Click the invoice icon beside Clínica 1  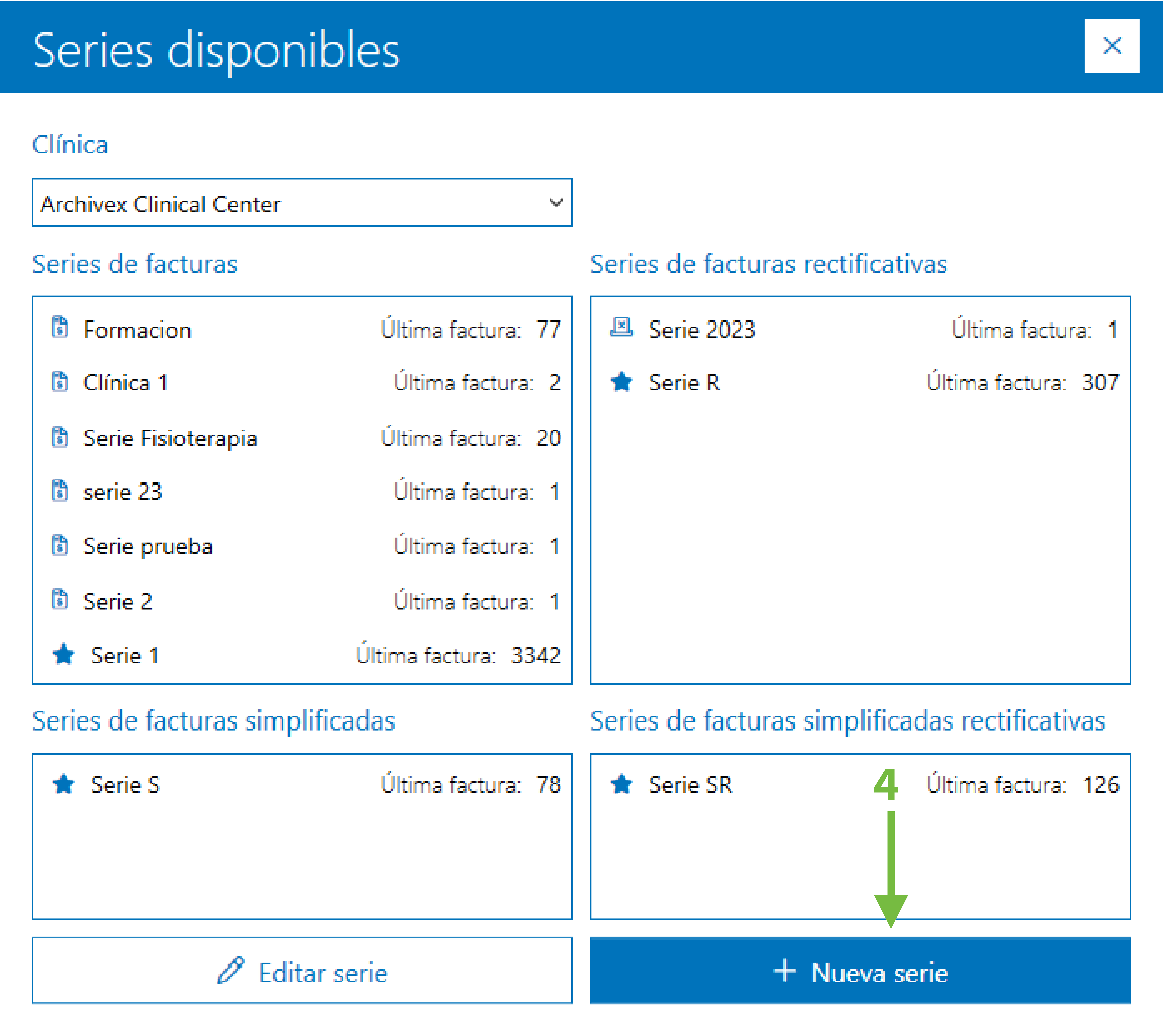click(x=60, y=381)
